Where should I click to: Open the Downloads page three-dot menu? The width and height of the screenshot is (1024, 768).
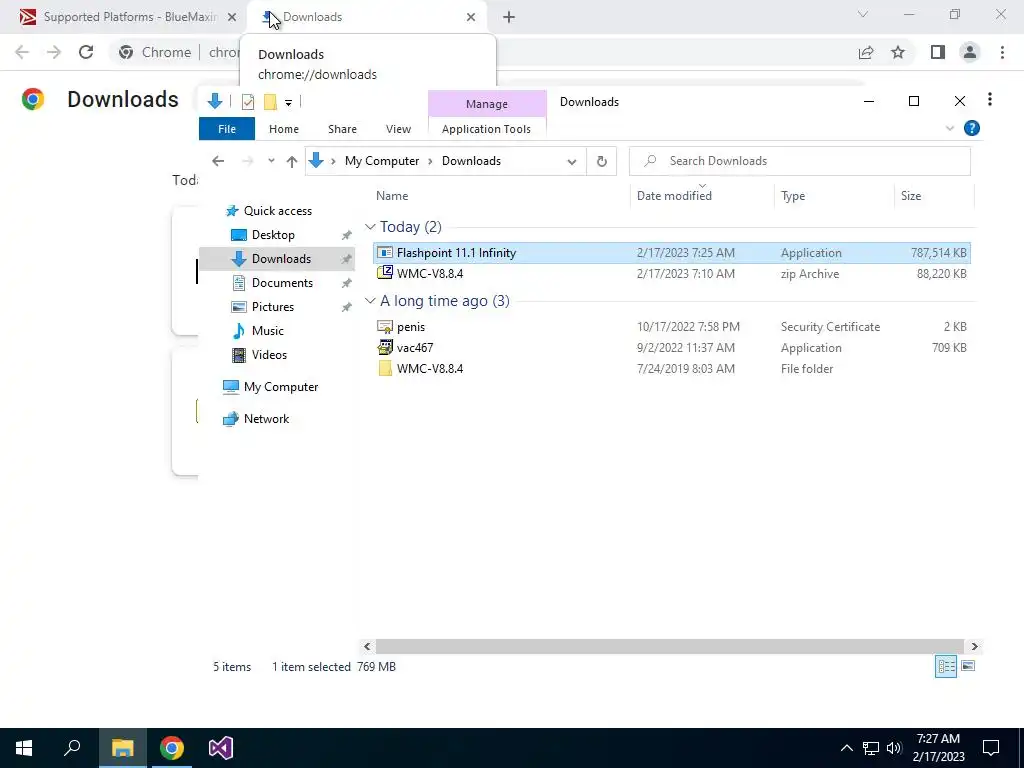(990, 99)
